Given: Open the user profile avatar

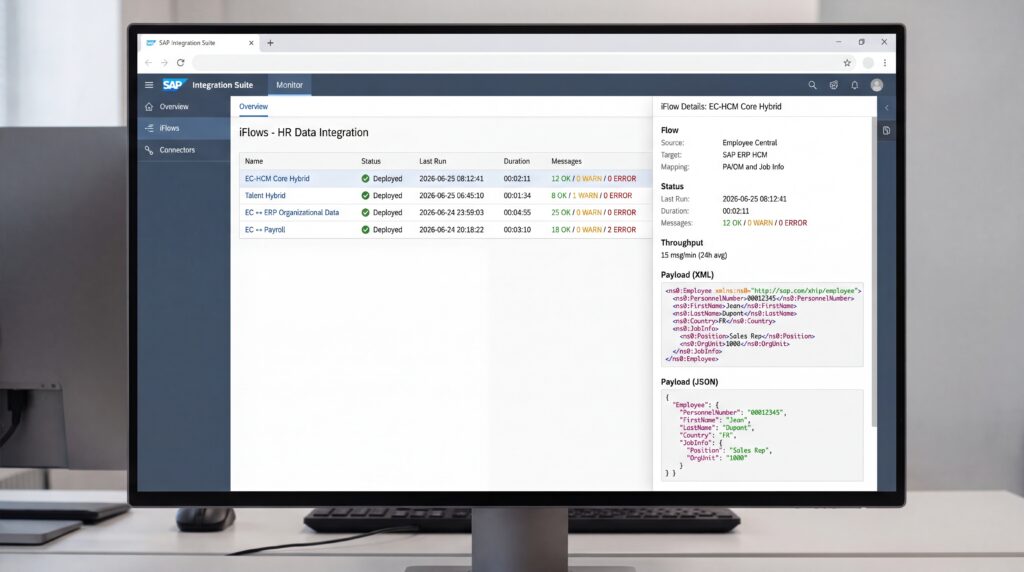Looking at the screenshot, I should (876, 85).
